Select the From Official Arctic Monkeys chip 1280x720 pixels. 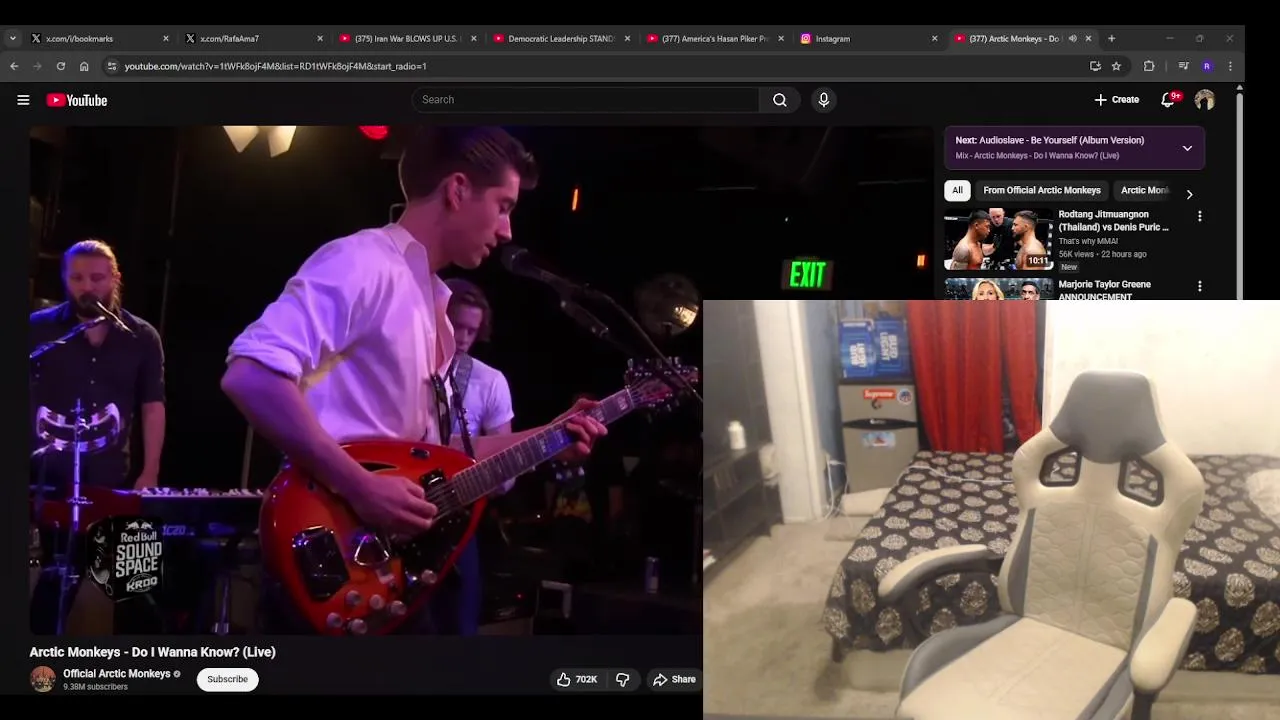1041,190
